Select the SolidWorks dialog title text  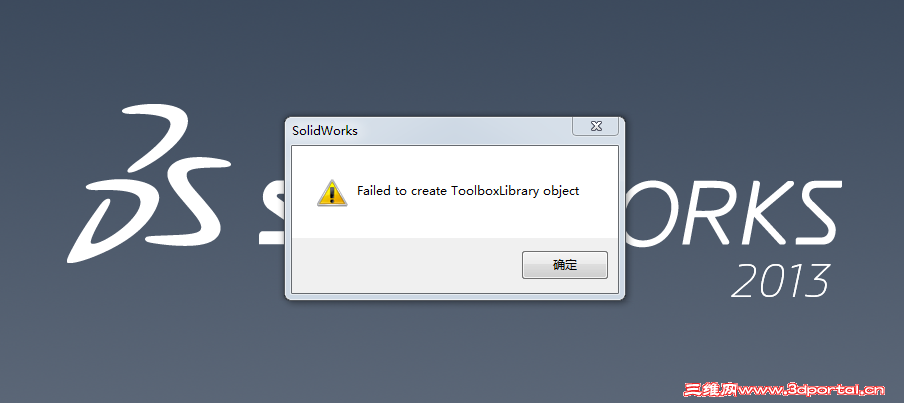pos(325,131)
